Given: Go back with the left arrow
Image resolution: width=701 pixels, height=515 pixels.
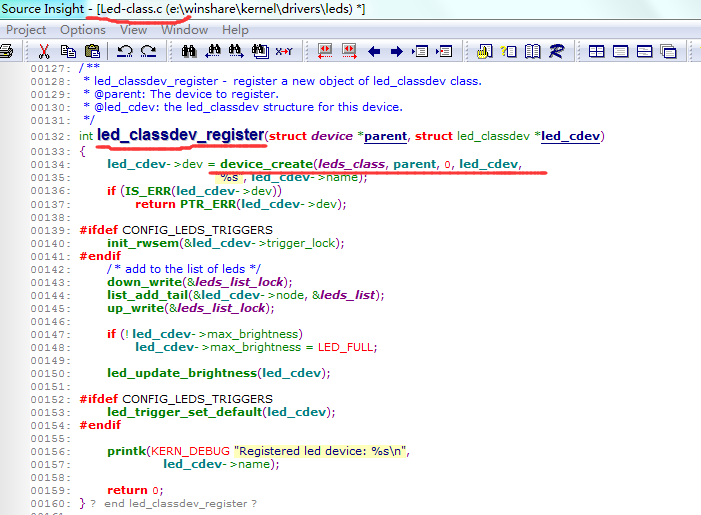Looking at the screenshot, I should [x=374, y=52].
